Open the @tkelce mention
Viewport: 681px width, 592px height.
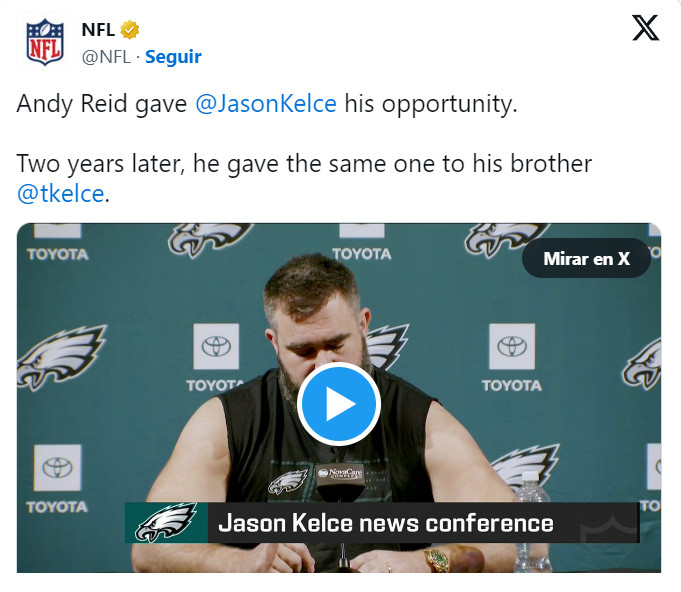pos(61,194)
